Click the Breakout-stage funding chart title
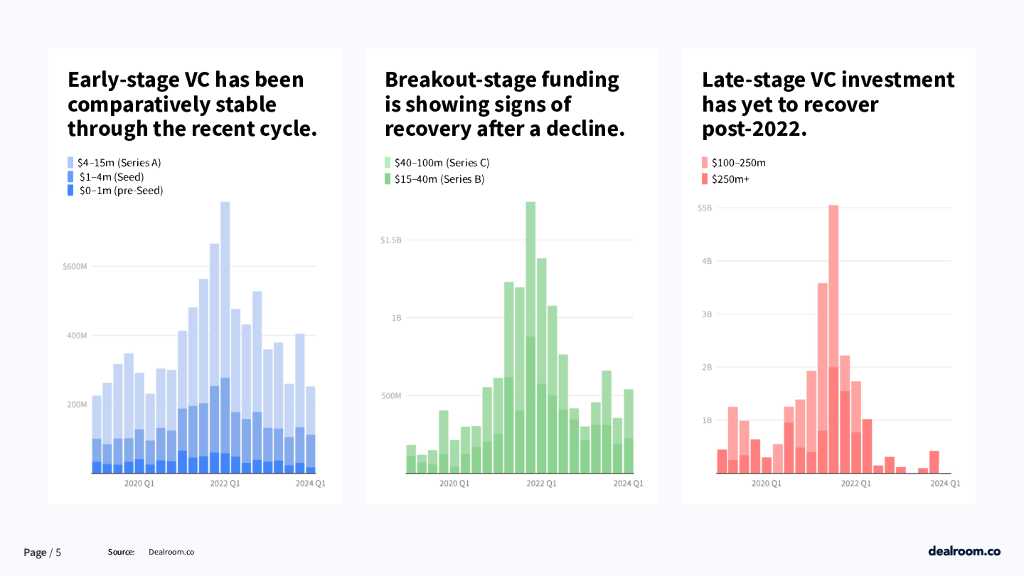1024x576 pixels. pos(505,104)
